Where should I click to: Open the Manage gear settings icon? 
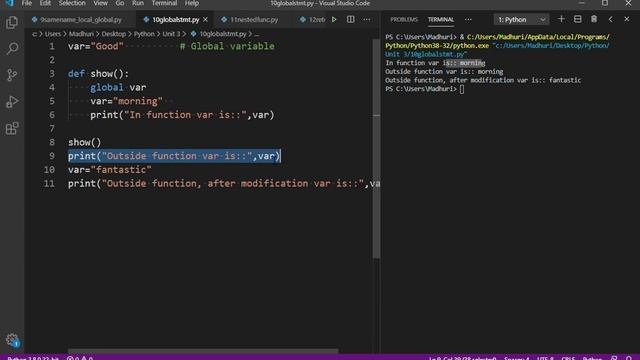12,340
